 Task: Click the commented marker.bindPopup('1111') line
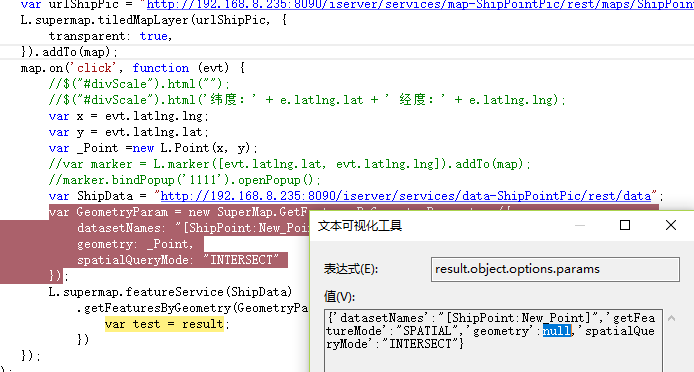[185, 180]
